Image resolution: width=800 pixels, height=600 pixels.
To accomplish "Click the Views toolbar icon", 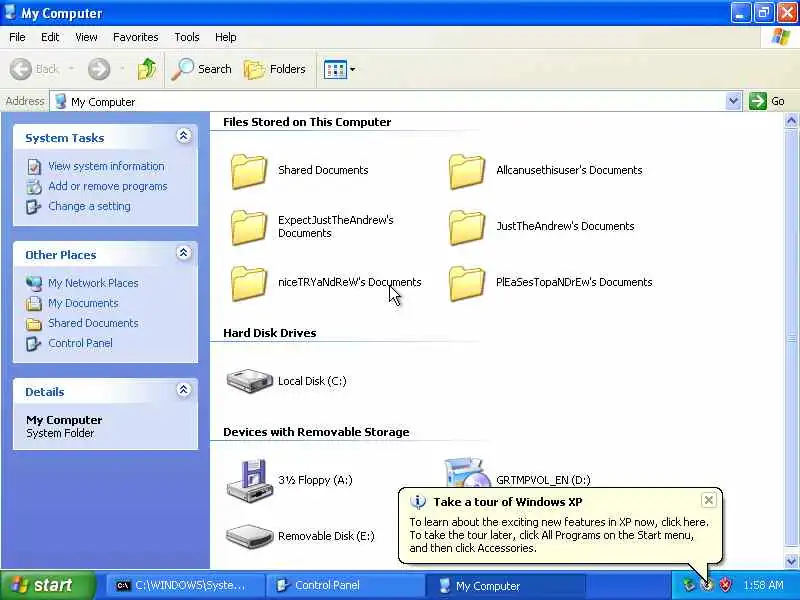I will 335,69.
